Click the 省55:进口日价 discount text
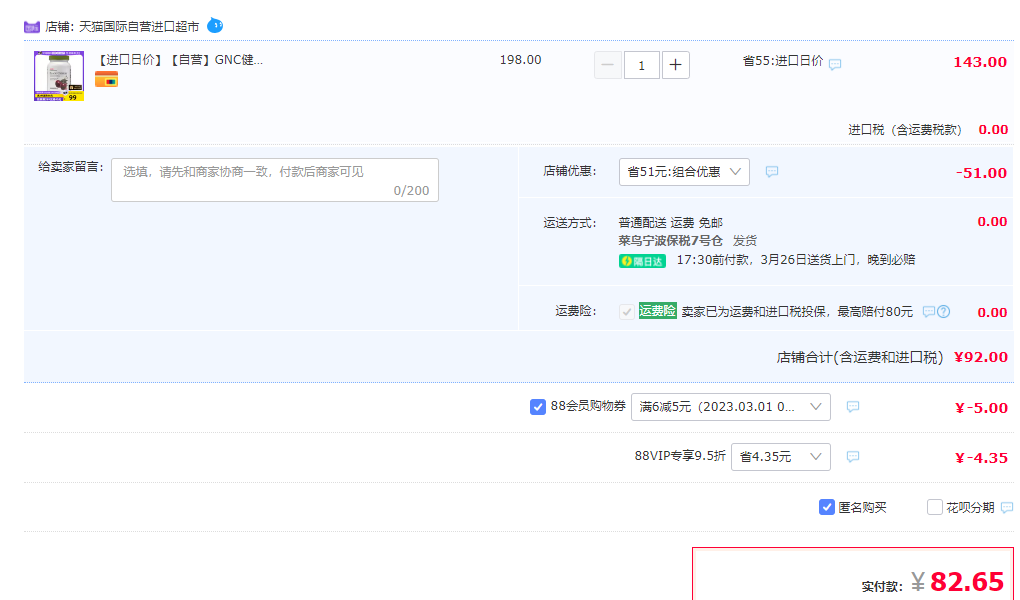This screenshot has height=600, width=1020. [783, 61]
